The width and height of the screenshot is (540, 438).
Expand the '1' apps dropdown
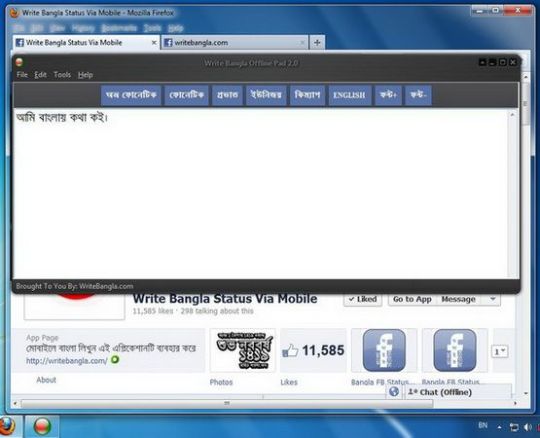coord(500,352)
